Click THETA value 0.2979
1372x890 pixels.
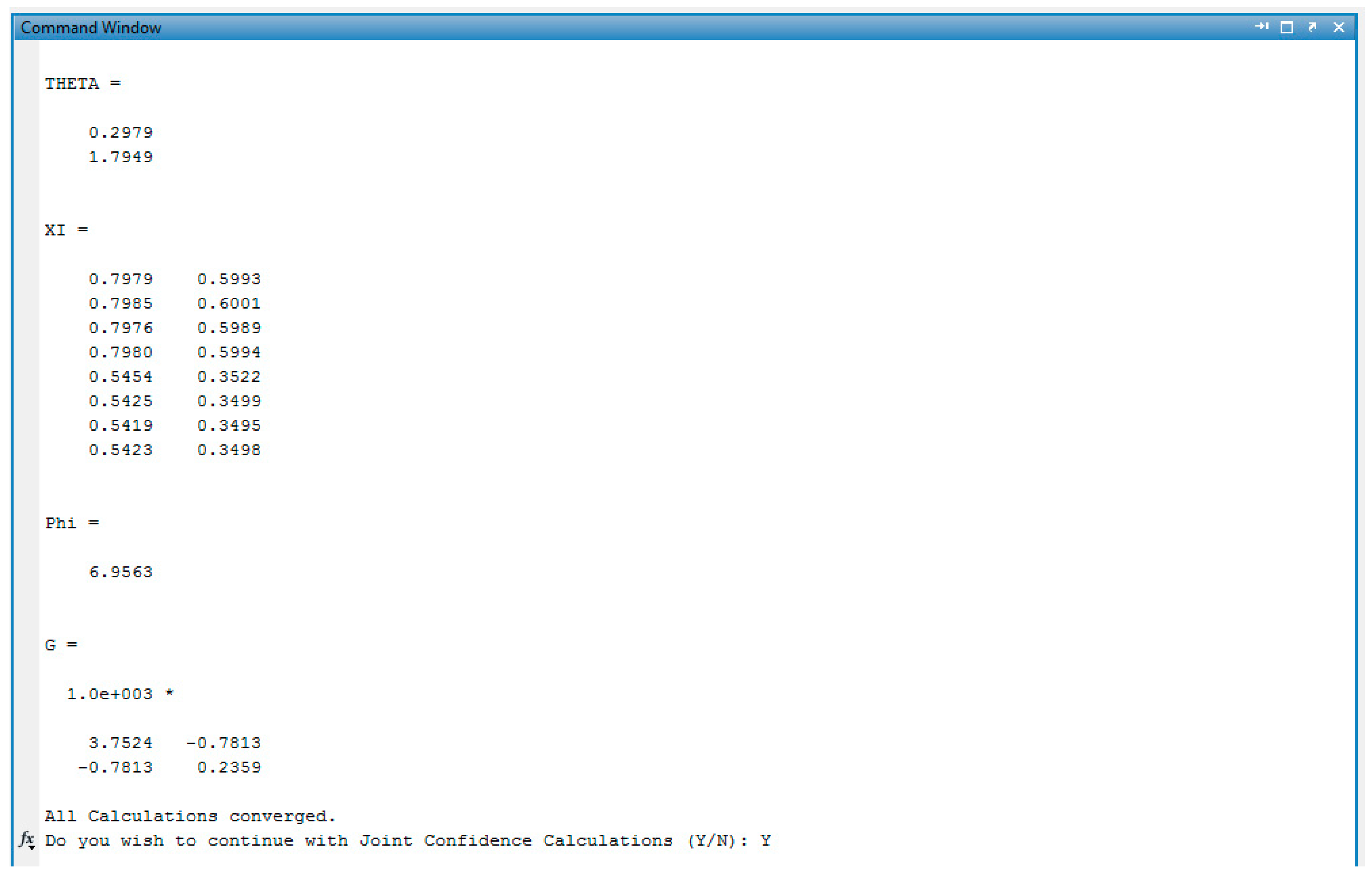pos(120,133)
